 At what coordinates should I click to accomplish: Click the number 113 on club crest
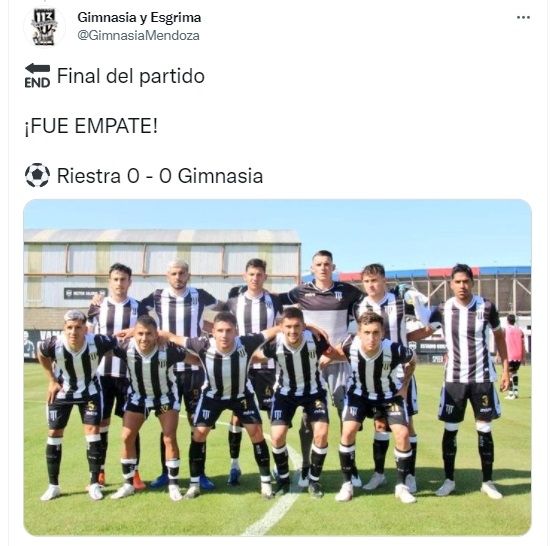tap(45, 16)
